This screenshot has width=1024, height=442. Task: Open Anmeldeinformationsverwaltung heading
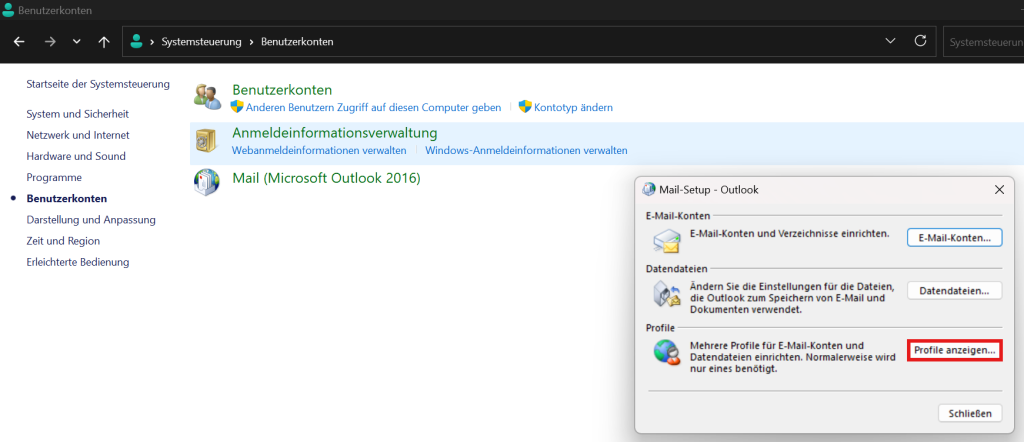pos(334,133)
